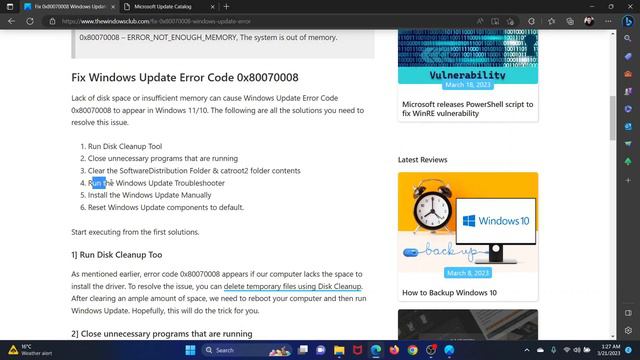Open the sidebar Search tool
The width and height of the screenshot is (640, 360).
(x=628, y=38)
